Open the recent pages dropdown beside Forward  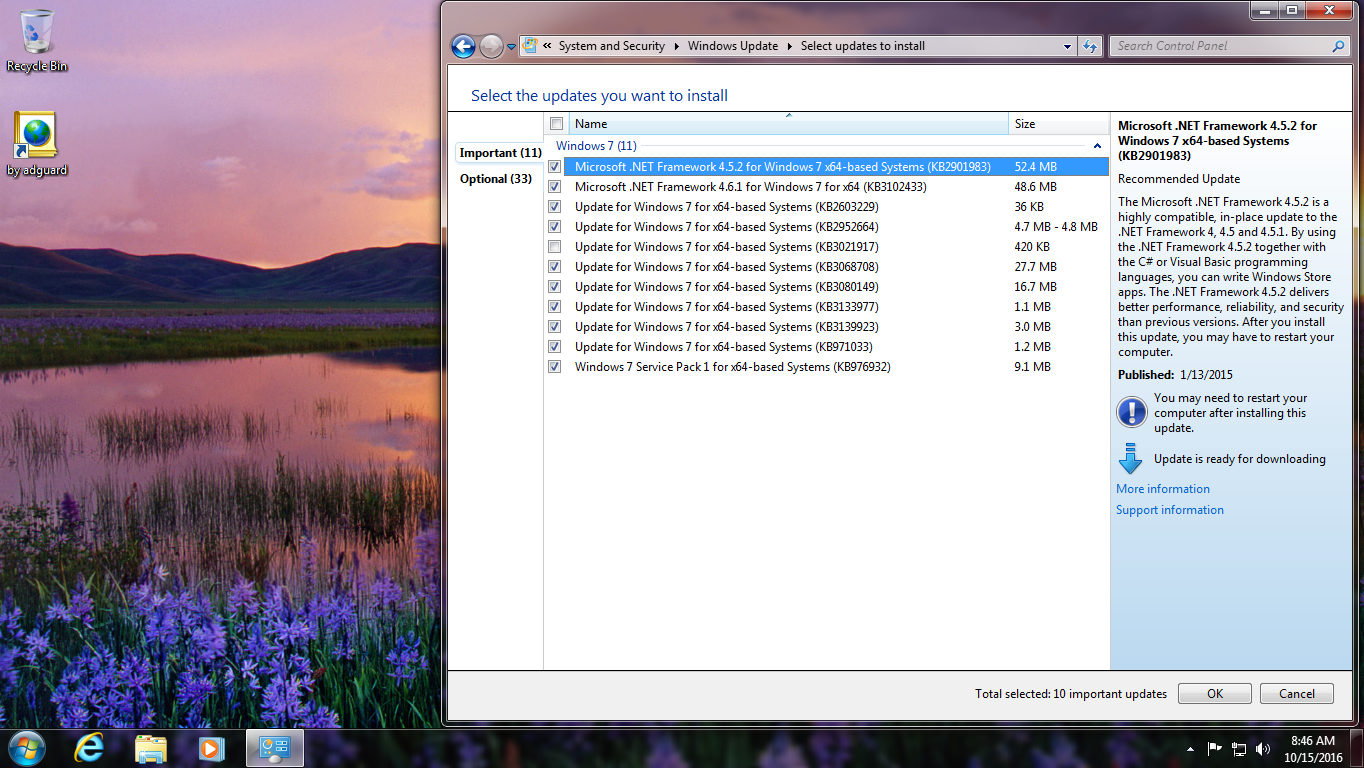(512, 46)
